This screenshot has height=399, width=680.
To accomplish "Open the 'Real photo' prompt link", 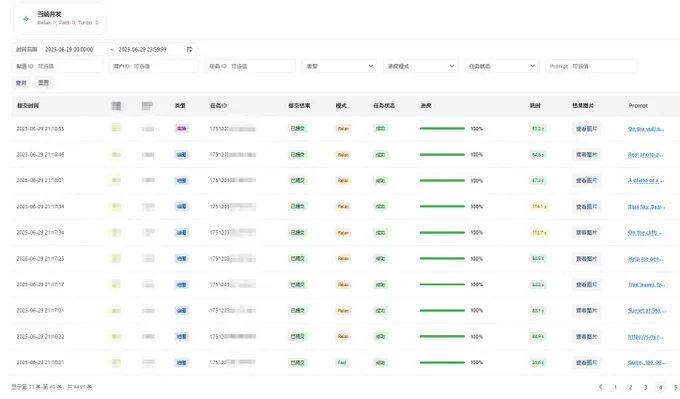I will tap(646, 155).
